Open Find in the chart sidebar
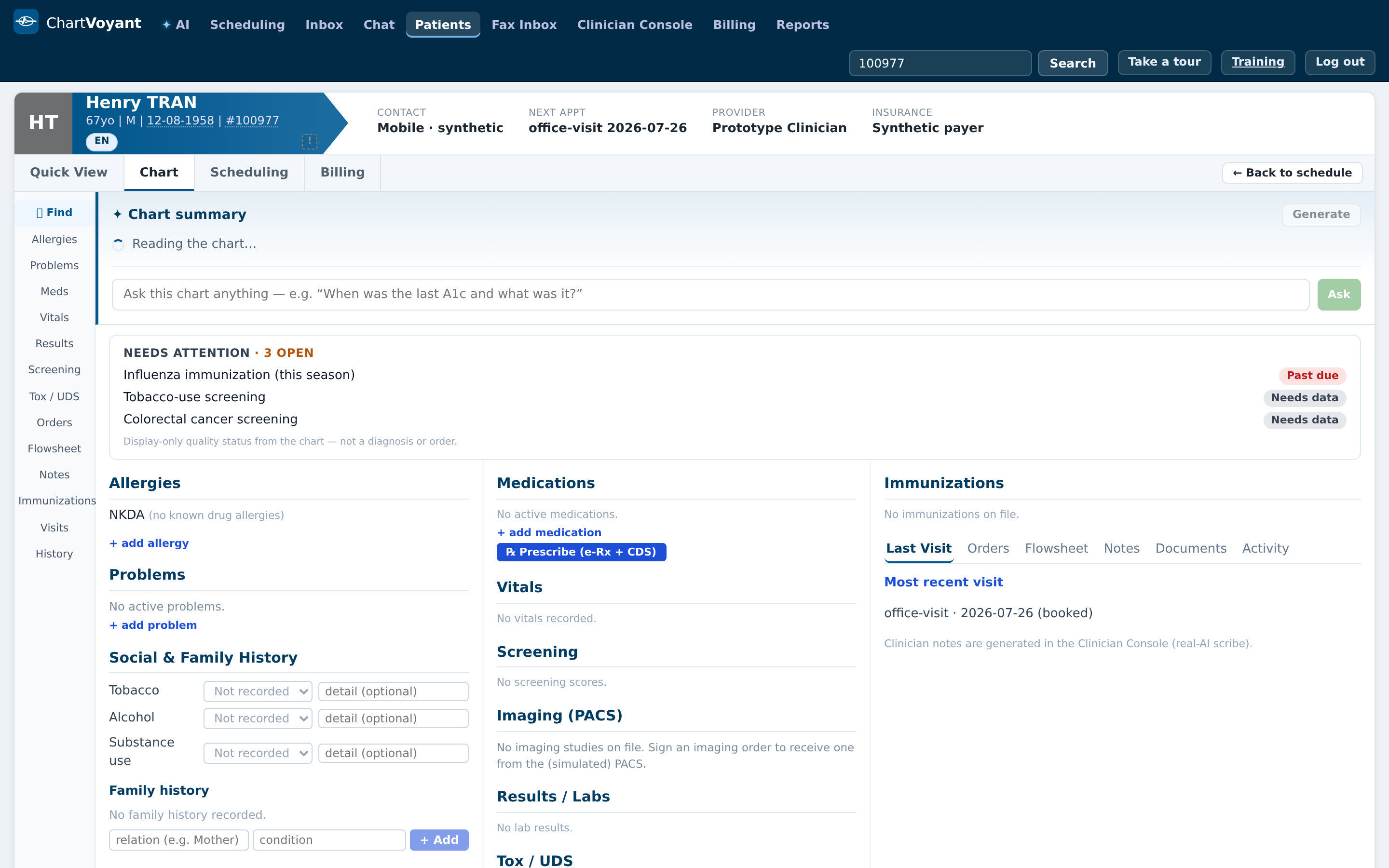Screen dimensions: 1389x868 click(x=54, y=212)
